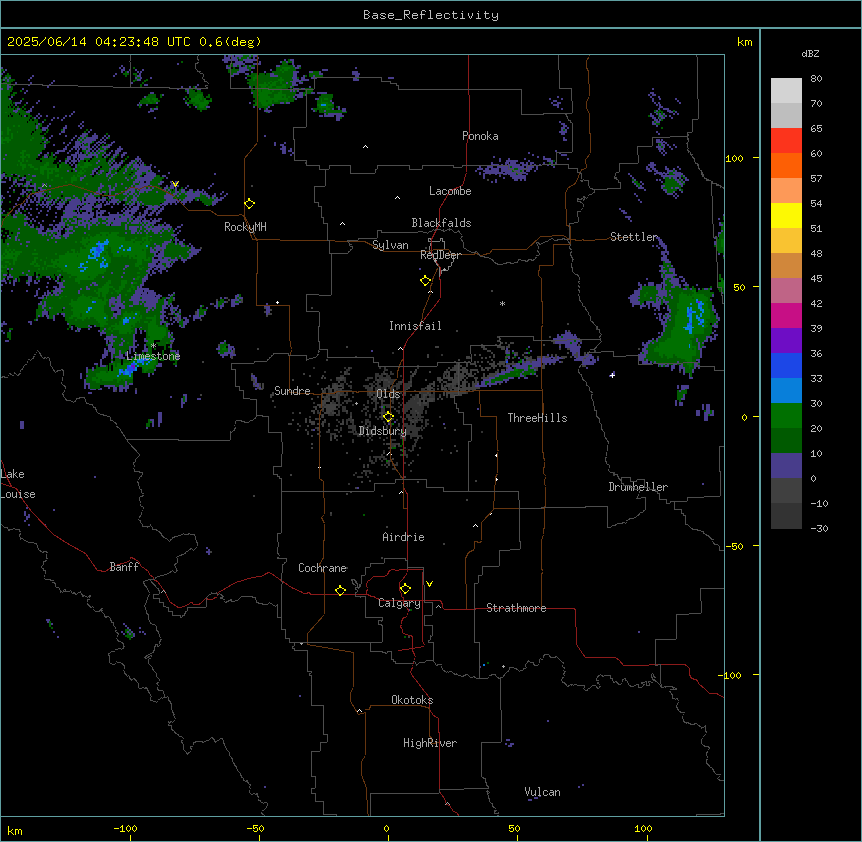This screenshot has height=842, width=862.
Task: Click the Base_Reflectivity title
Action: coord(431,15)
